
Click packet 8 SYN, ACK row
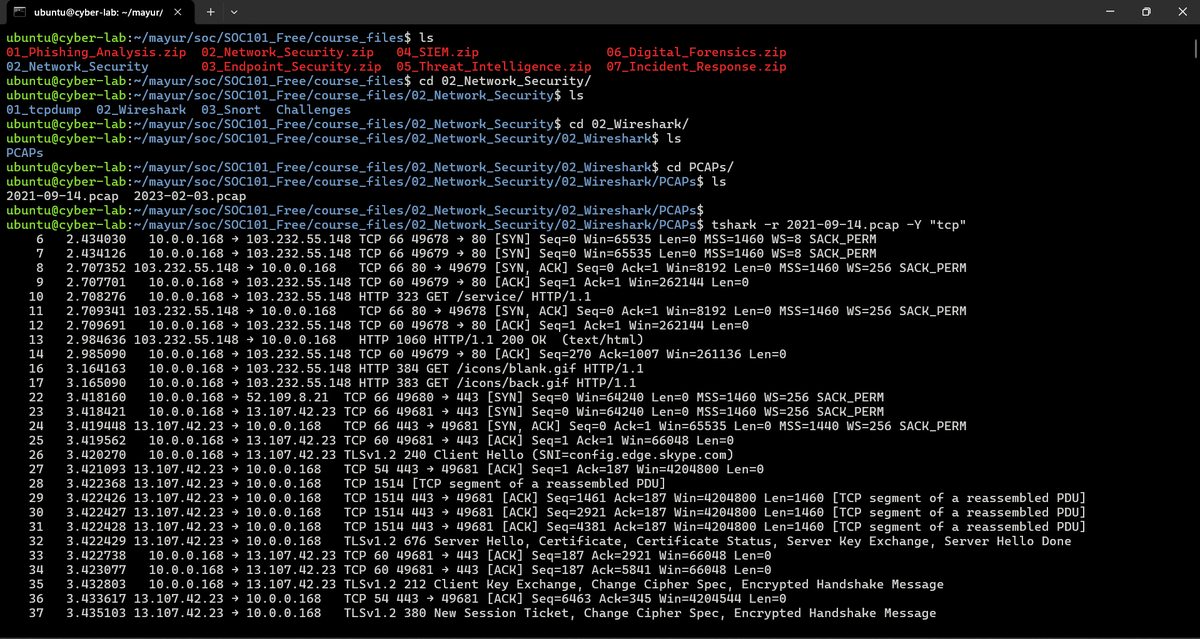502,269
